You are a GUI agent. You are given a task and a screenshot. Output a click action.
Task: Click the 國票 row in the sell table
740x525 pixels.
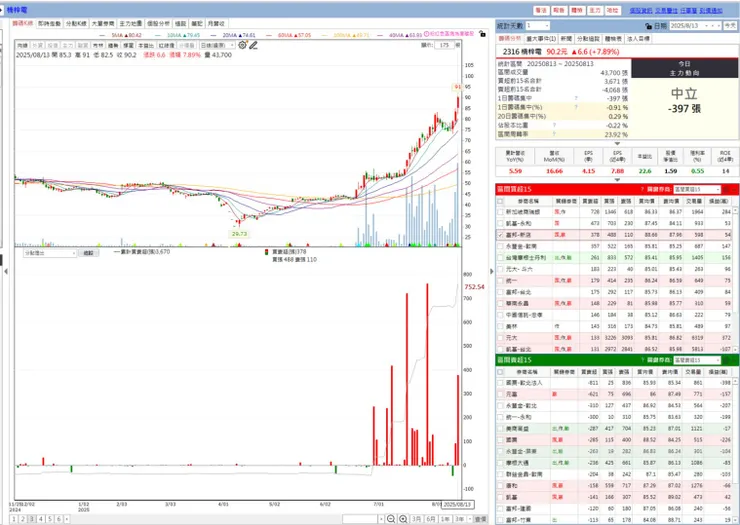pos(614,440)
